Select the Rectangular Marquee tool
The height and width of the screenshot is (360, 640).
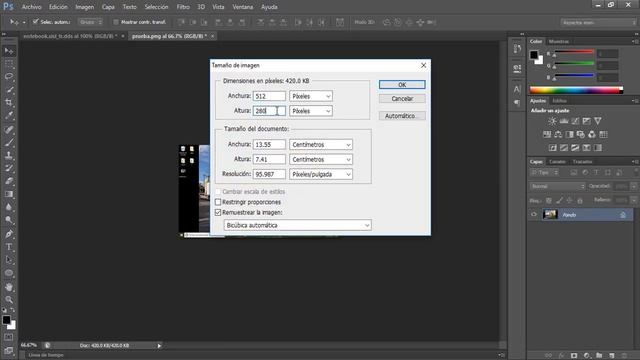pyautogui.click(x=9, y=64)
